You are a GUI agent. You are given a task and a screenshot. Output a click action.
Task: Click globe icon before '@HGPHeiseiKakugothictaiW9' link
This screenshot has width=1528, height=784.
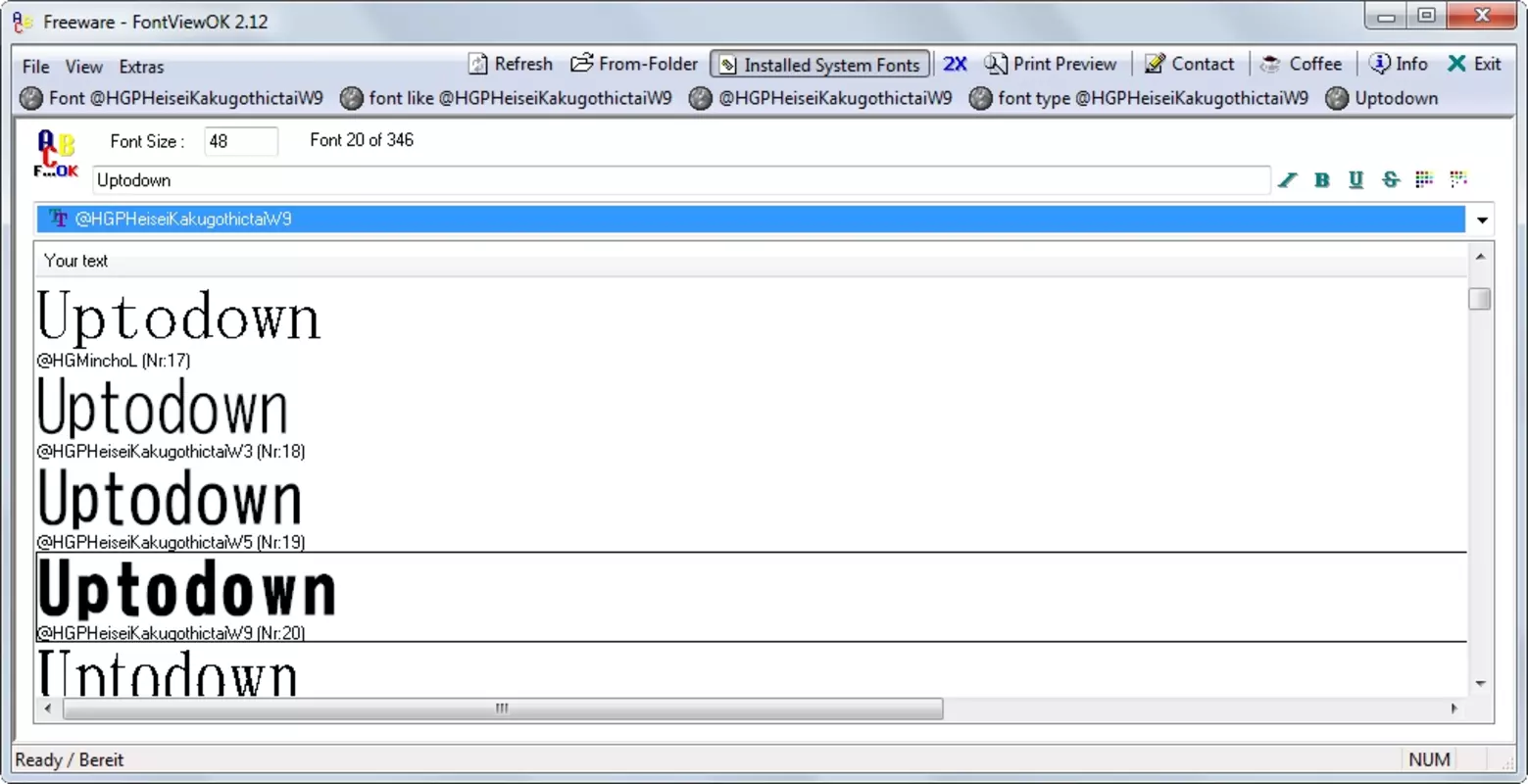[x=700, y=98]
